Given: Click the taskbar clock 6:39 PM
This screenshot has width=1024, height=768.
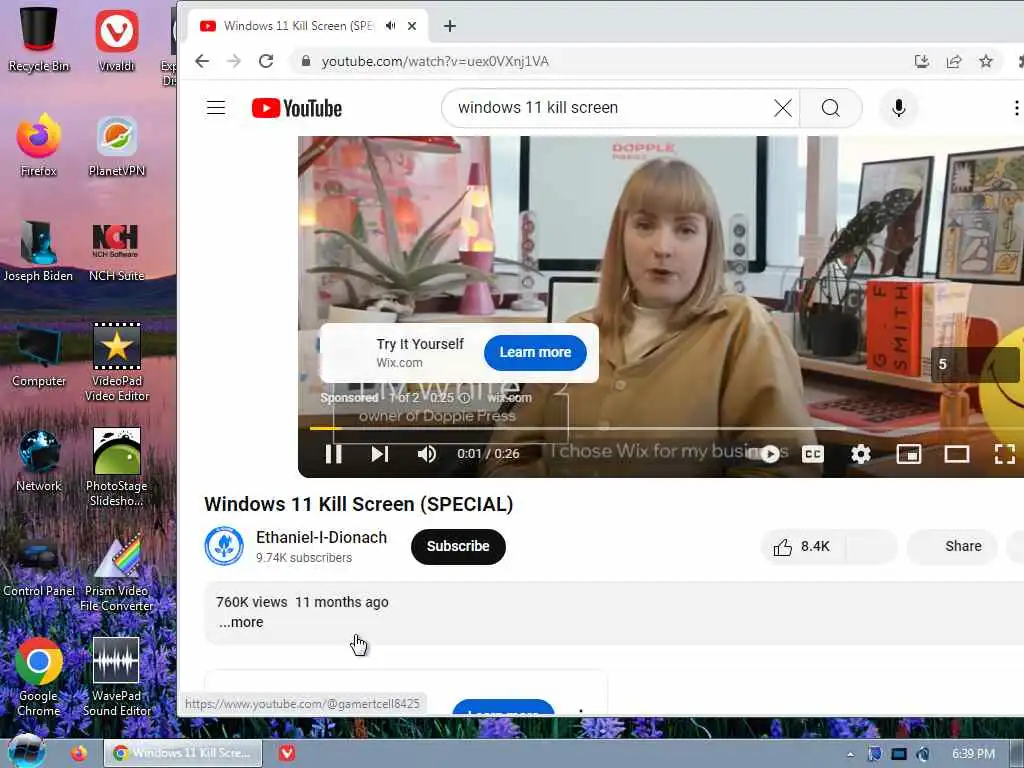Looking at the screenshot, I should click(972, 754).
